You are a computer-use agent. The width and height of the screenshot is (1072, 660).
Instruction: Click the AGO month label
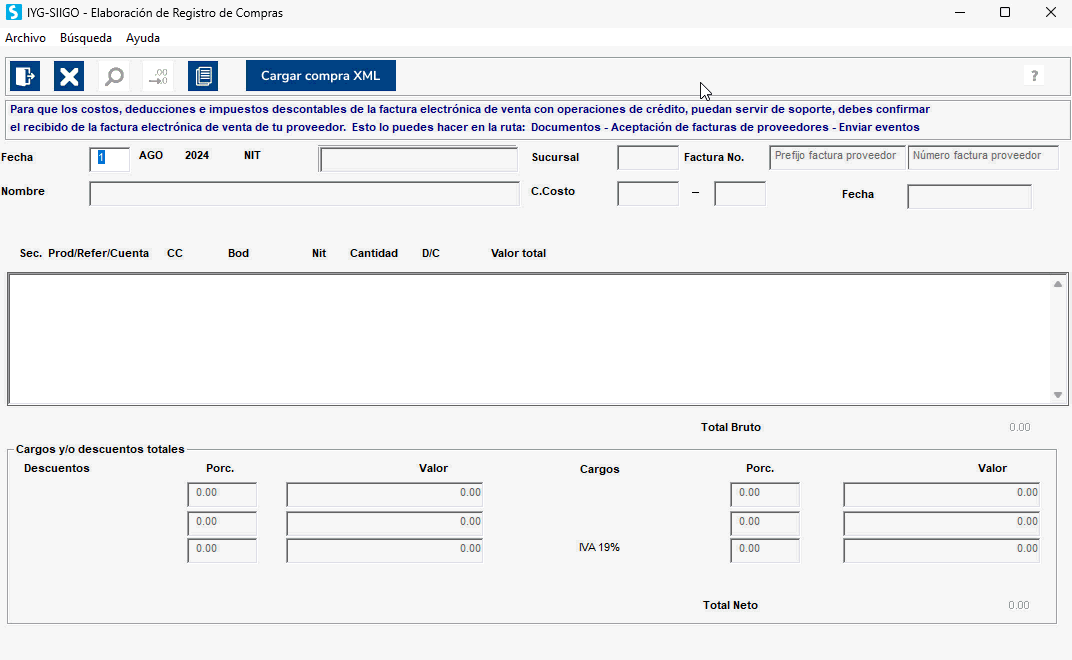click(x=151, y=155)
